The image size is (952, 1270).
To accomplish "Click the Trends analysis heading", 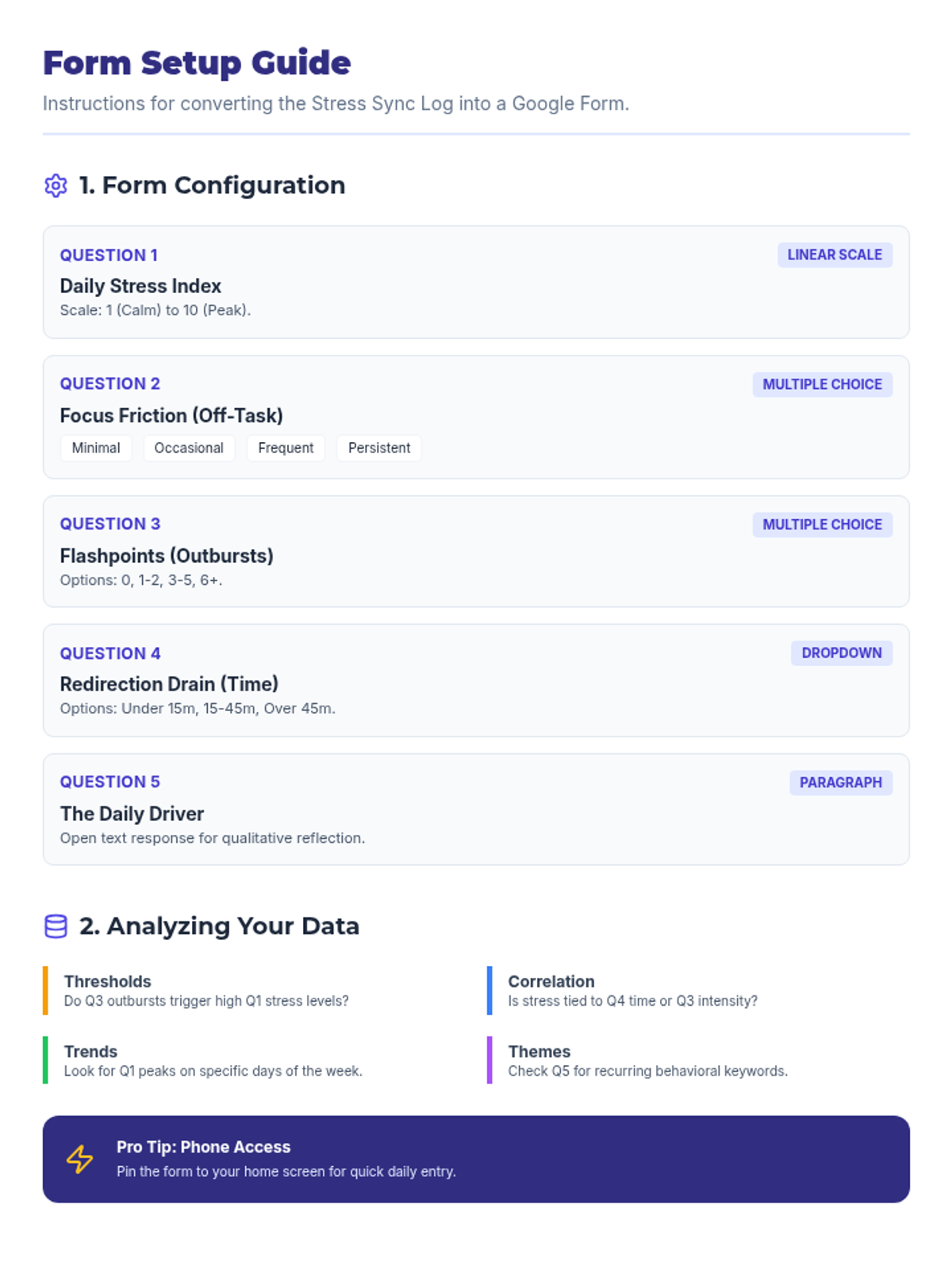I will coord(90,1051).
